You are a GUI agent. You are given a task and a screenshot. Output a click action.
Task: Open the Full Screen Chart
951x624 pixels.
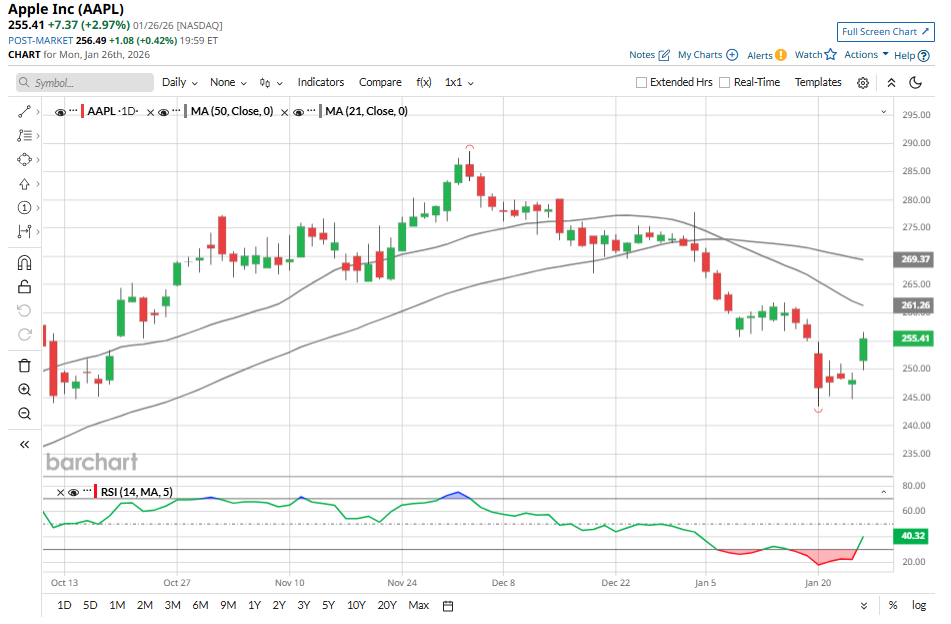(x=885, y=32)
